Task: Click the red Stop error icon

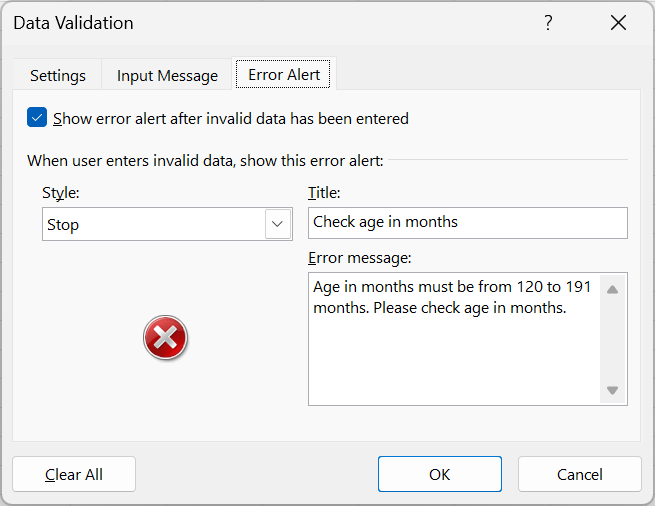Action: pos(165,338)
